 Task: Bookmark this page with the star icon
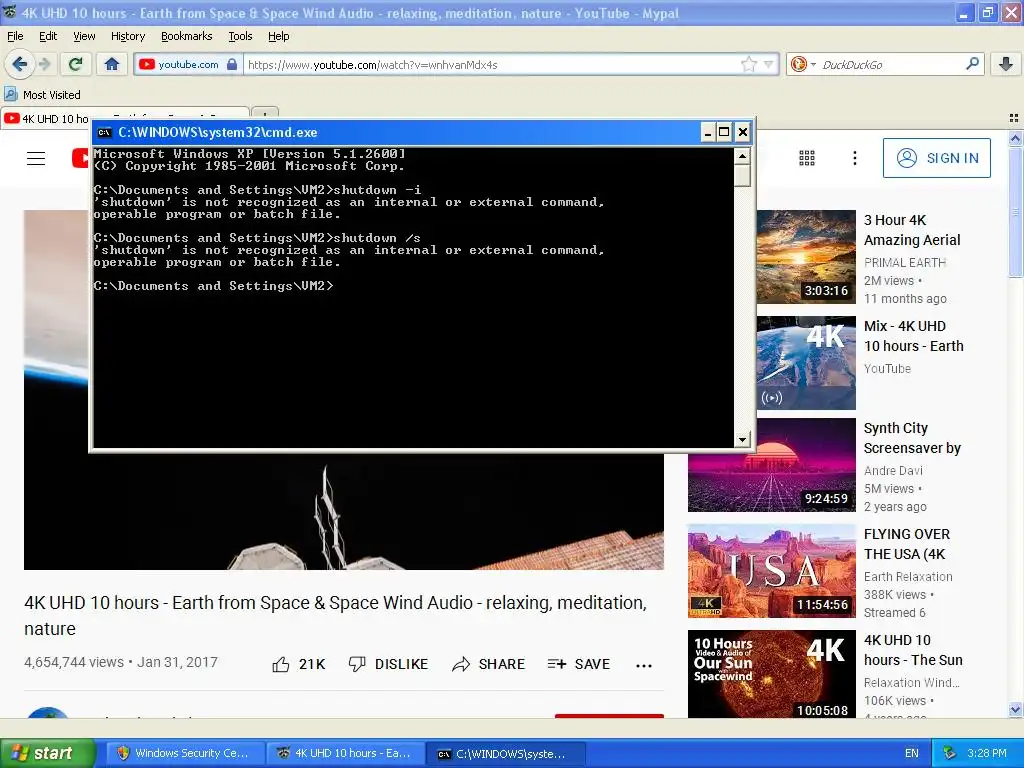tap(748, 64)
